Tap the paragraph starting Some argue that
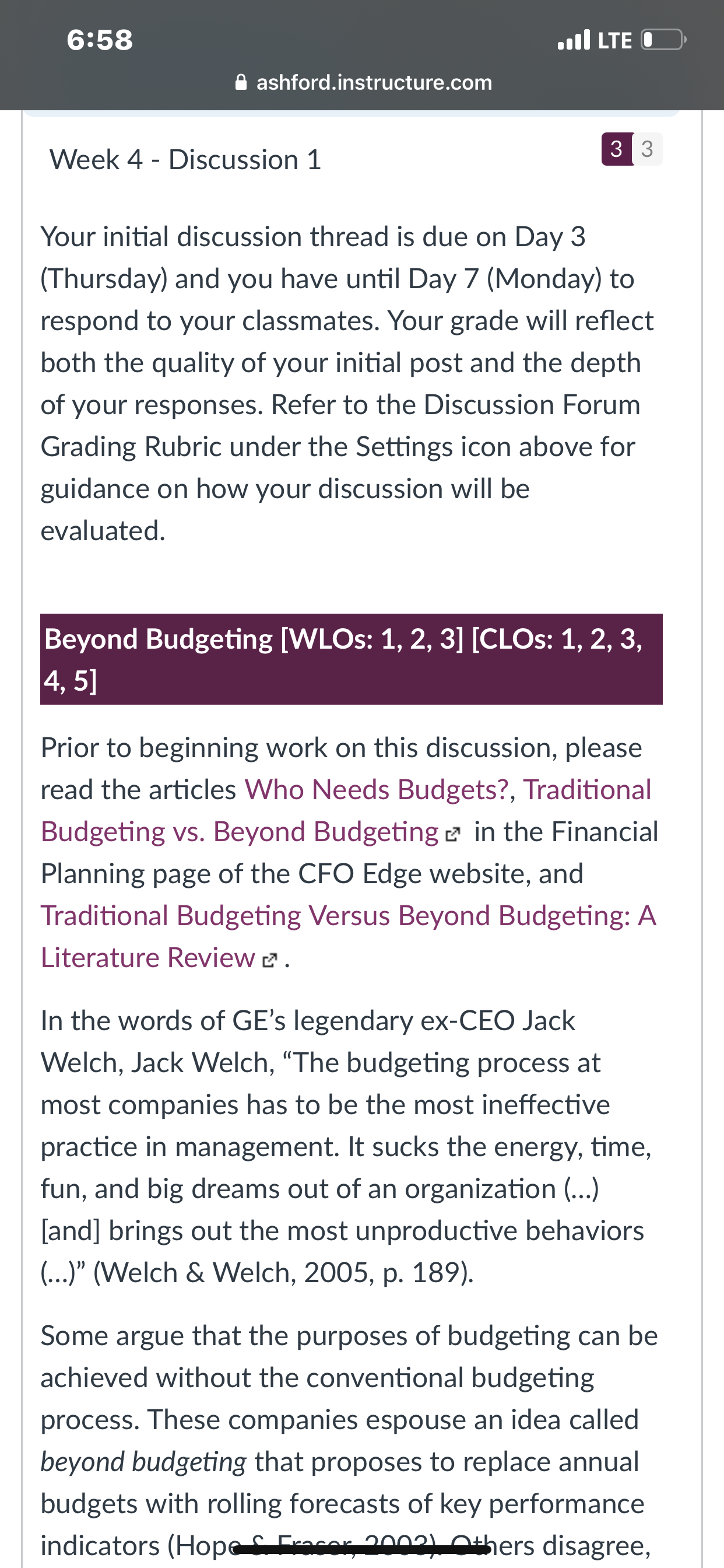724x1568 pixels. (349, 1440)
